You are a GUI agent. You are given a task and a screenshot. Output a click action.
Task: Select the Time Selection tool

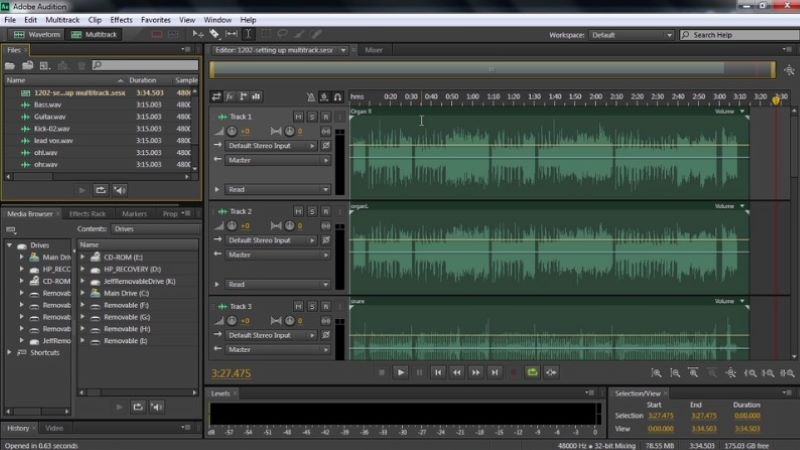(248, 34)
